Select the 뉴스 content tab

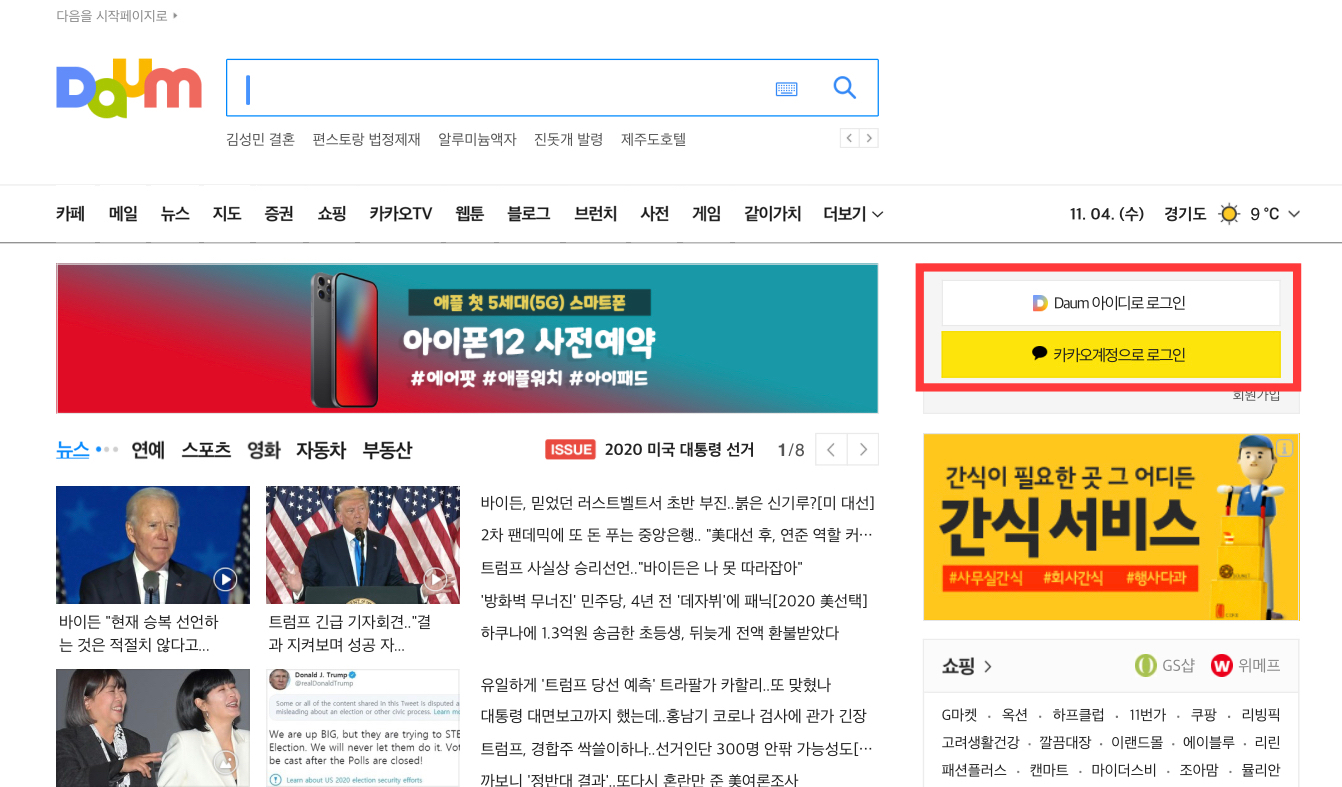click(73, 450)
